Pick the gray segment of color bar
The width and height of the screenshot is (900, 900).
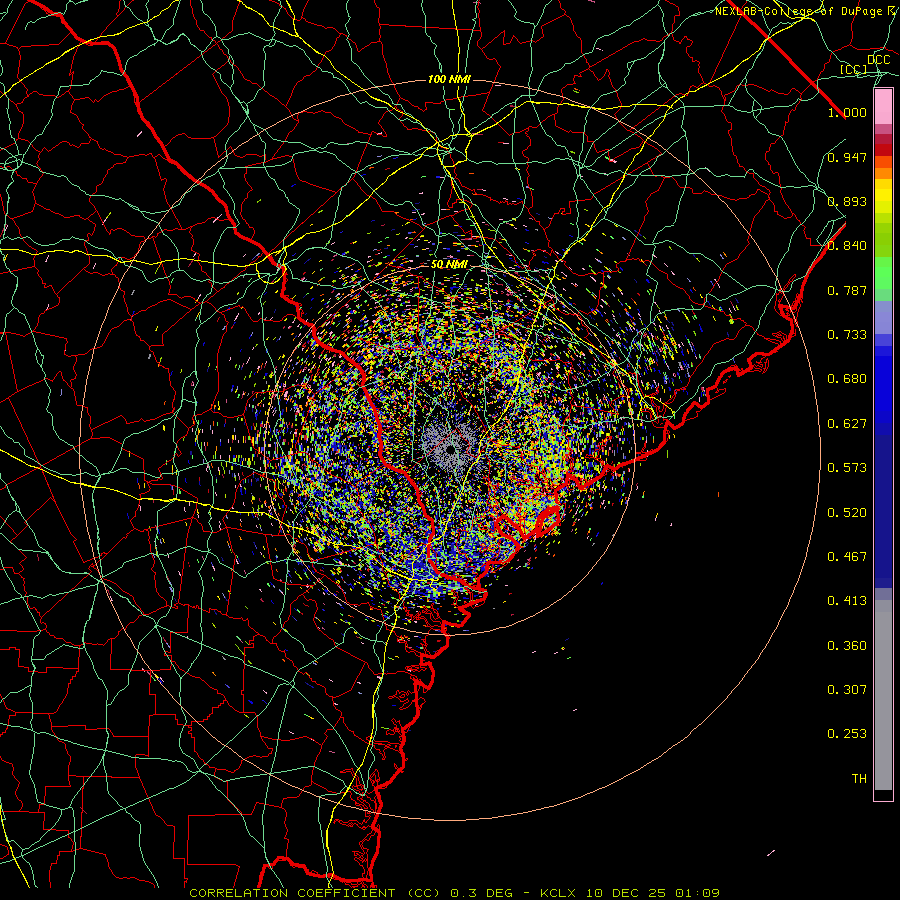(883, 695)
